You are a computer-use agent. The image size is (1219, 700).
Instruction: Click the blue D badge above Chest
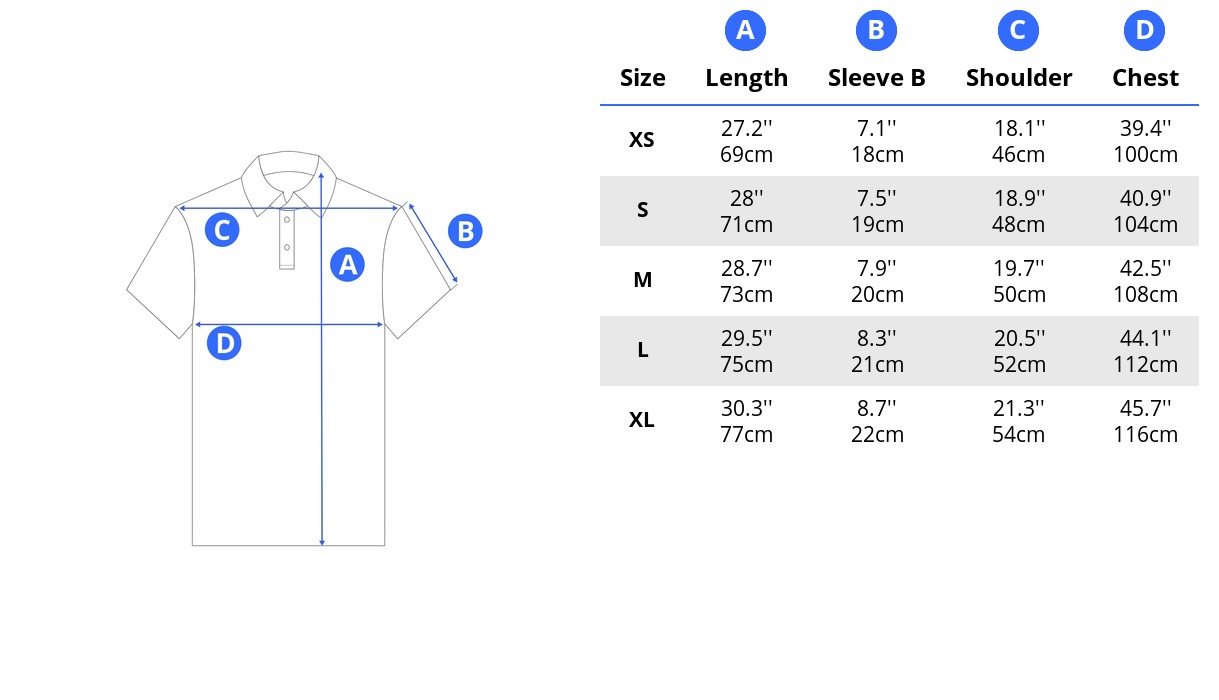[x=1145, y=31]
